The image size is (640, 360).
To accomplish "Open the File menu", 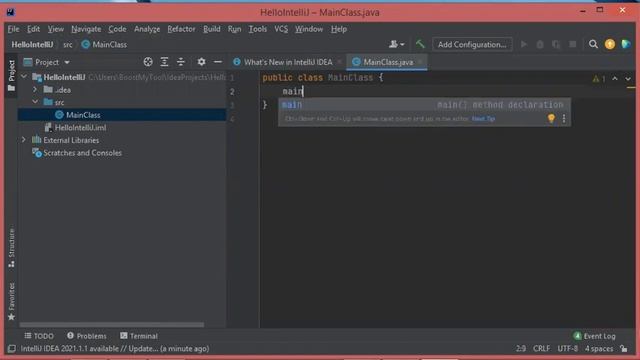I will pos(13,29).
